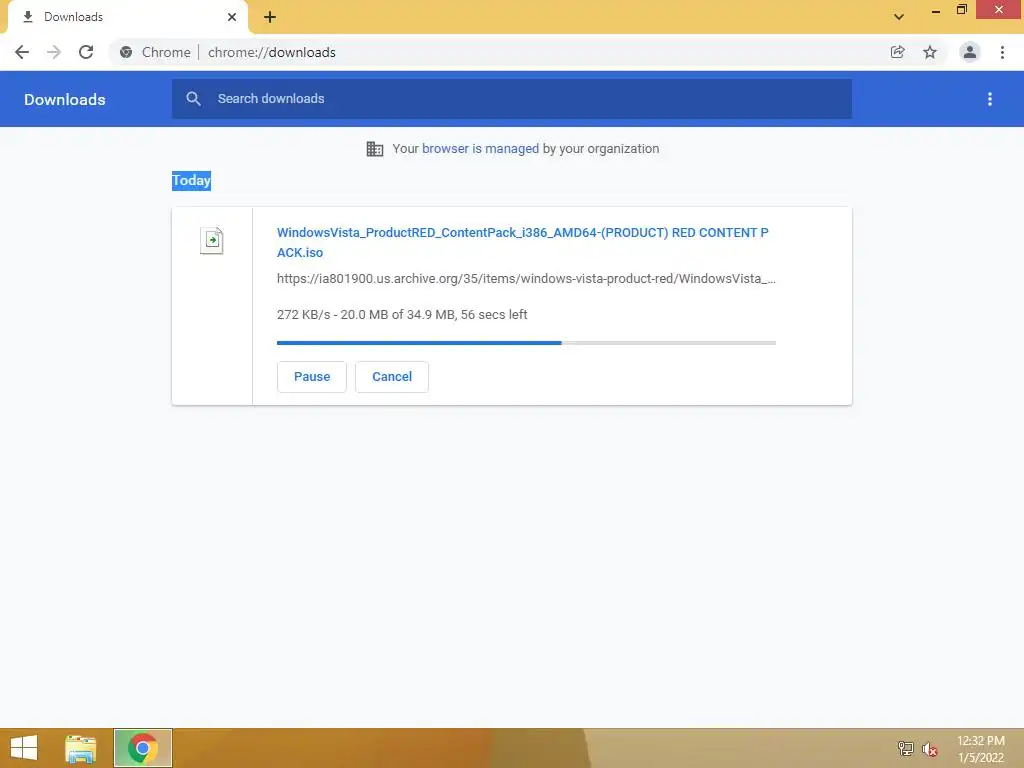
Task: Open File Explorer from the taskbar
Action: [x=81, y=748]
